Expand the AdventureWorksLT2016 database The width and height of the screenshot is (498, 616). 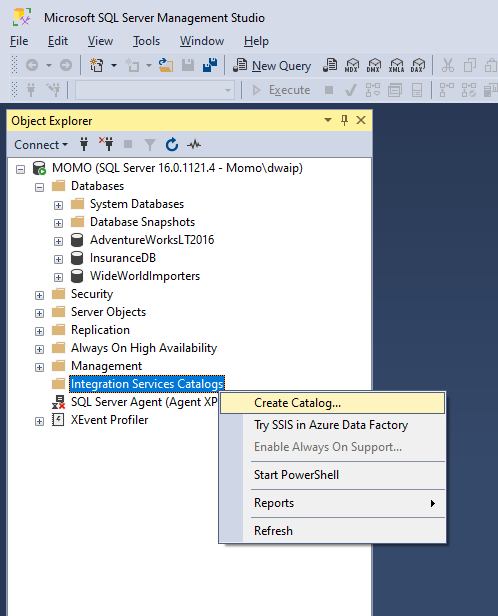pyautogui.click(x=58, y=241)
